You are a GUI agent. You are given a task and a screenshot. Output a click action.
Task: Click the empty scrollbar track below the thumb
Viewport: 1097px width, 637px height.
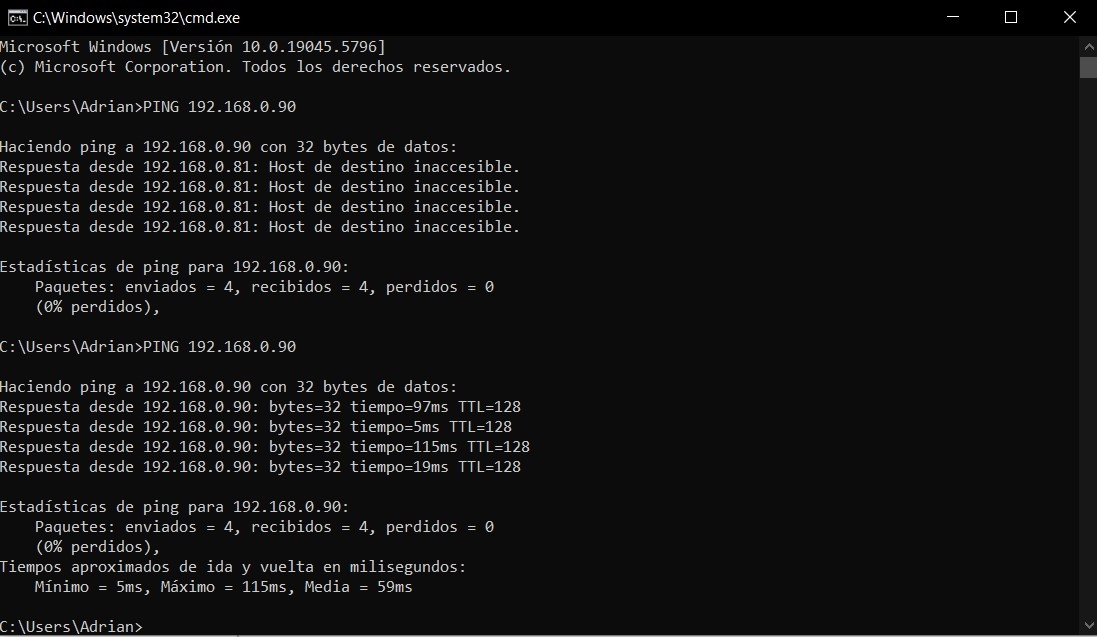click(x=1089, y=346)
